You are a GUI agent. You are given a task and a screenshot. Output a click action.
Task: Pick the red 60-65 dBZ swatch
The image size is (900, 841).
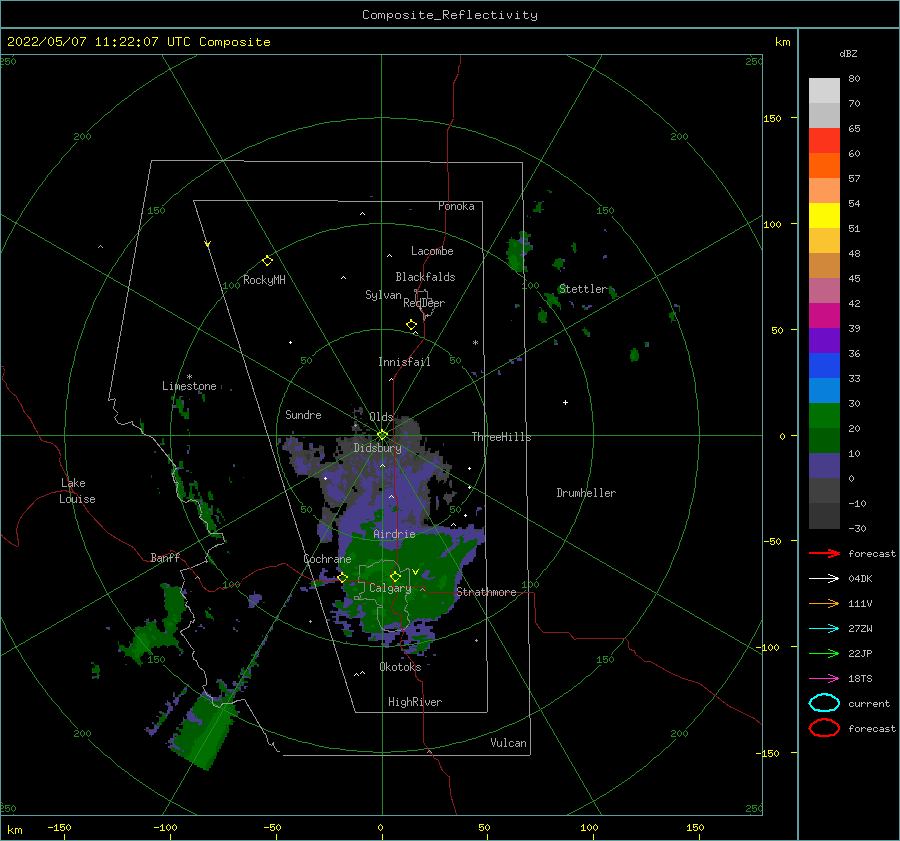(824, 141)
